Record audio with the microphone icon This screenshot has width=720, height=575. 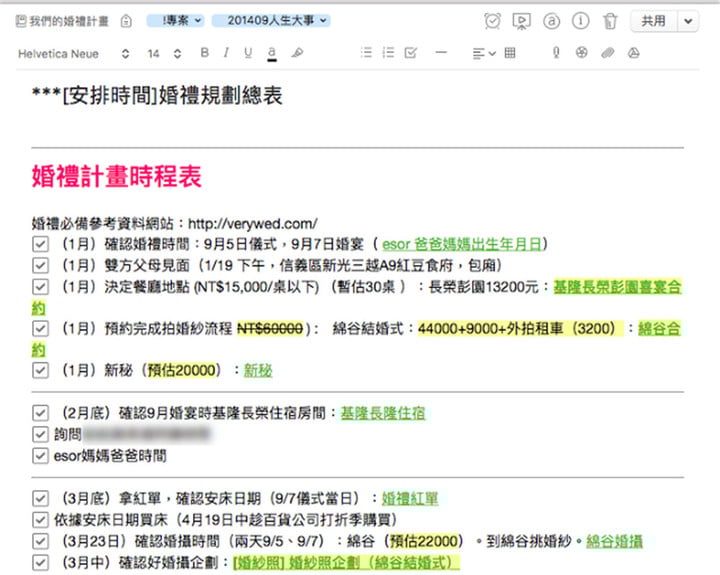coord(556,53)
